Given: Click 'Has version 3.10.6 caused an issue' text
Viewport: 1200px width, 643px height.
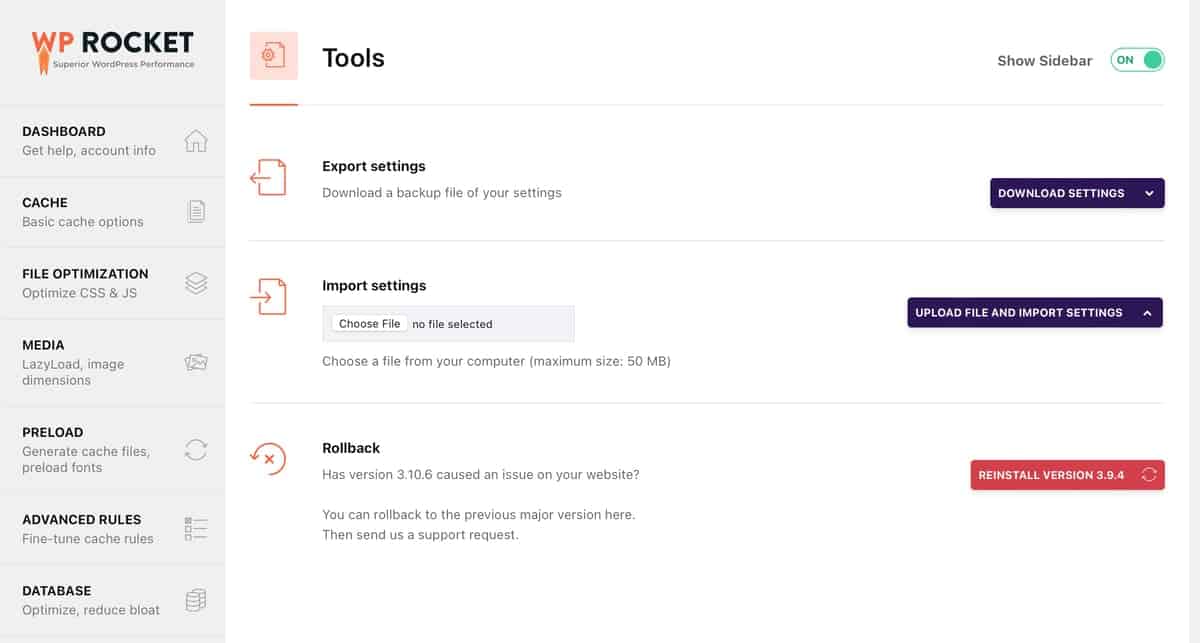Looking at the screenshot, I should (481, 474).
